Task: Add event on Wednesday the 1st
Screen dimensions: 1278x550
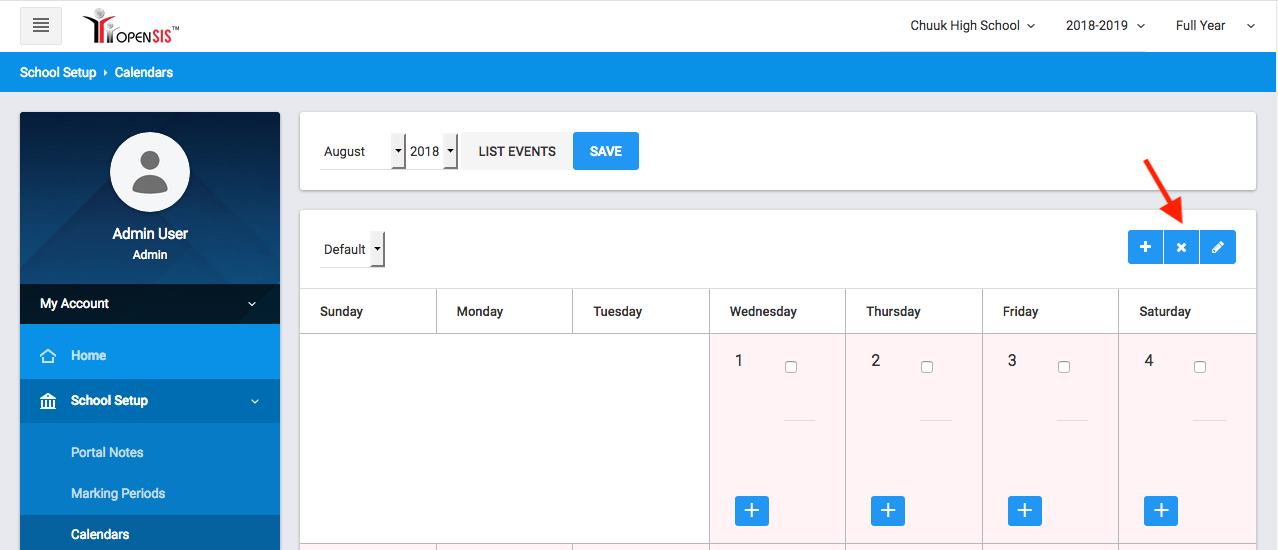Action: [x=752, y=510]
